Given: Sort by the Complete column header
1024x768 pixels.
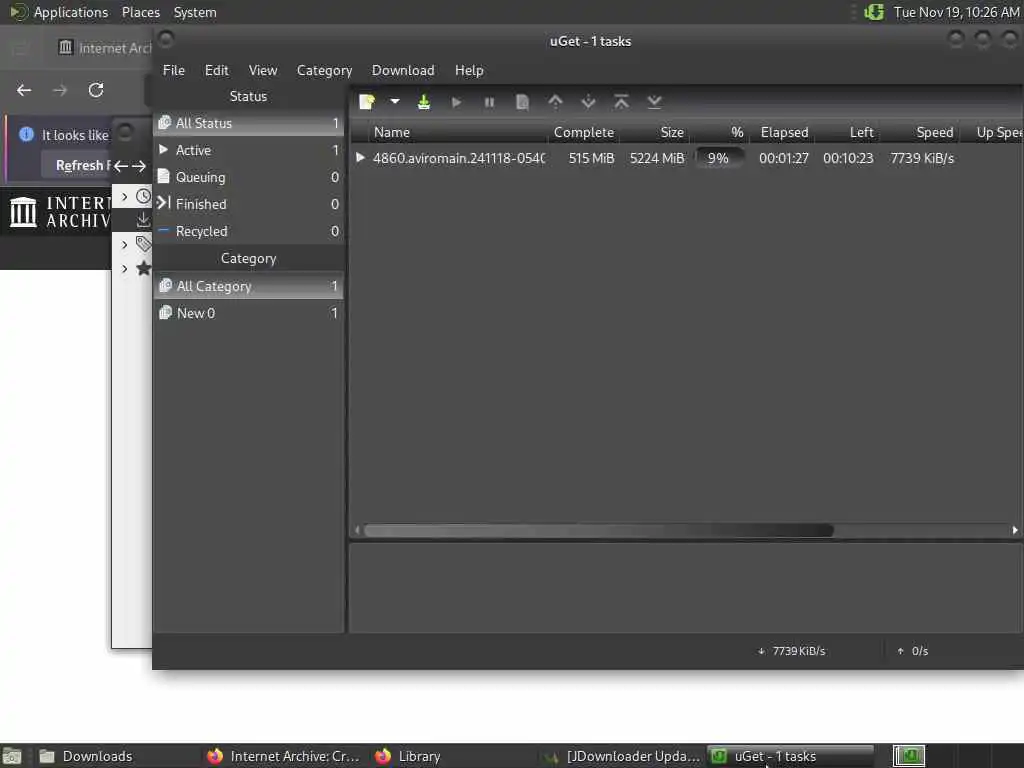Looking at the screenshot, I should [583, 133].
